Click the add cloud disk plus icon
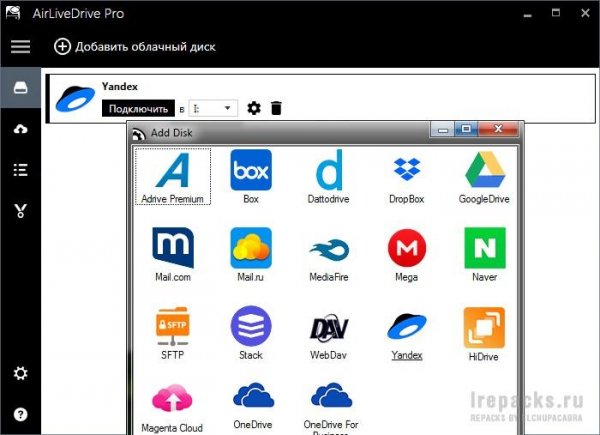600x435 pixels. click(x=62, y=47)
